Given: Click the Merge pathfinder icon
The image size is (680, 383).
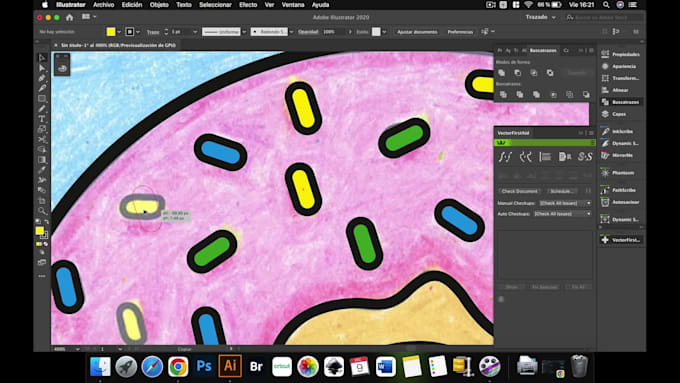Looking at the screenshot, I should (x=536, y=95).
